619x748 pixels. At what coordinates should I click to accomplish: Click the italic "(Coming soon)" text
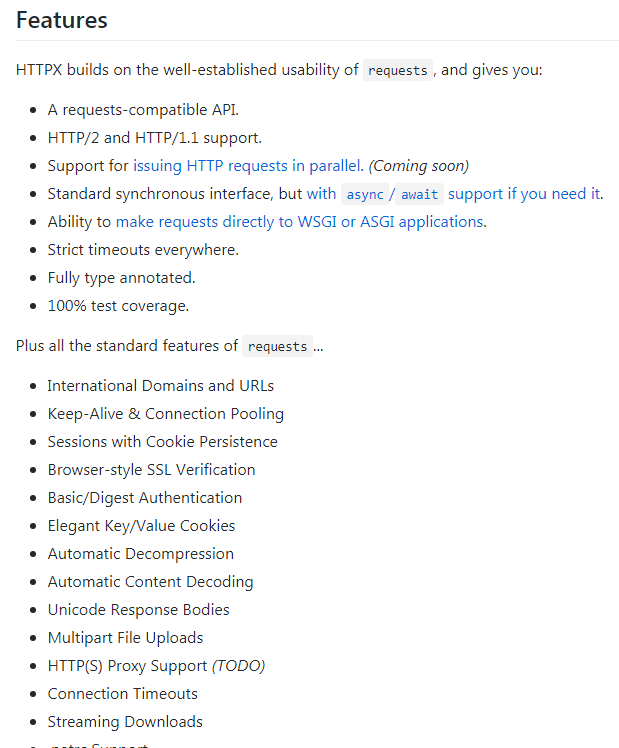click(419, 166)
